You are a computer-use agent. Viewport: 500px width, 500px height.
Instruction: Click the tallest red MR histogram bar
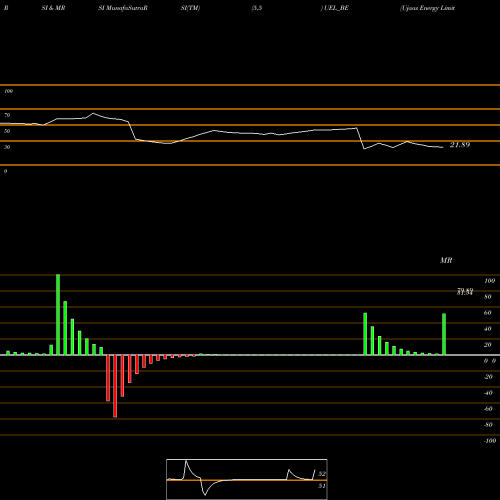(115, 386)
